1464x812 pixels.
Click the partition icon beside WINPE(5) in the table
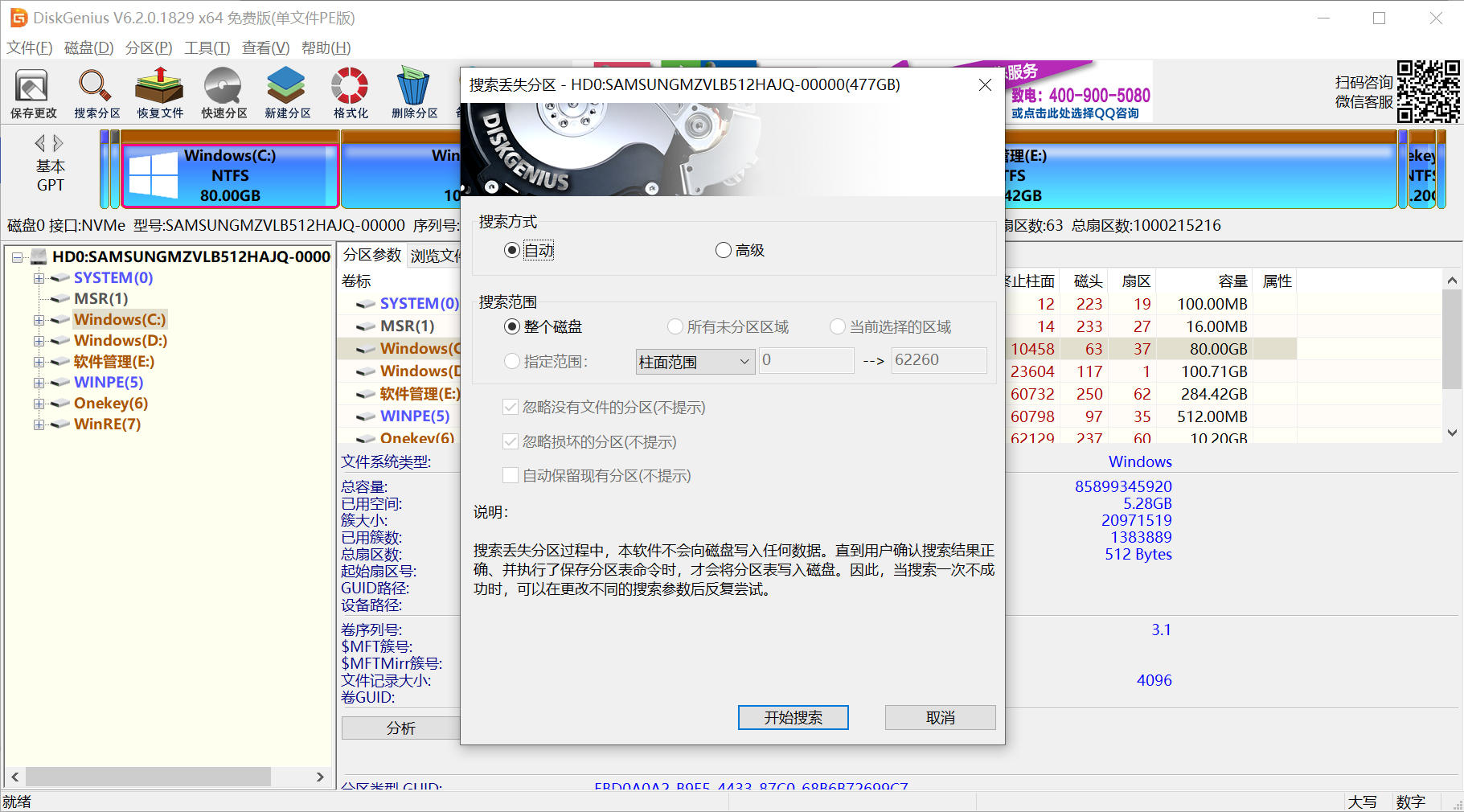point(366,416)
